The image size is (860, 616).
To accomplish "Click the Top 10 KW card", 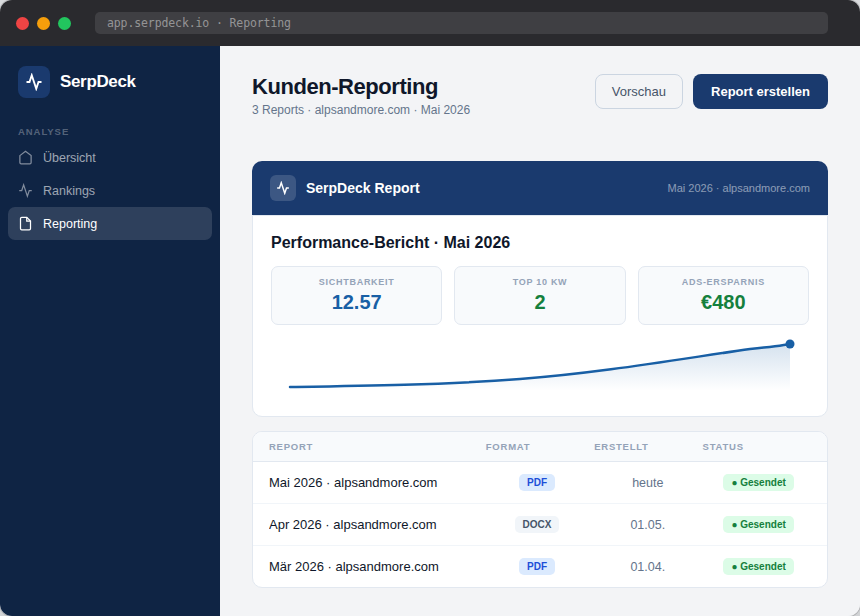I will coord(540,296).
